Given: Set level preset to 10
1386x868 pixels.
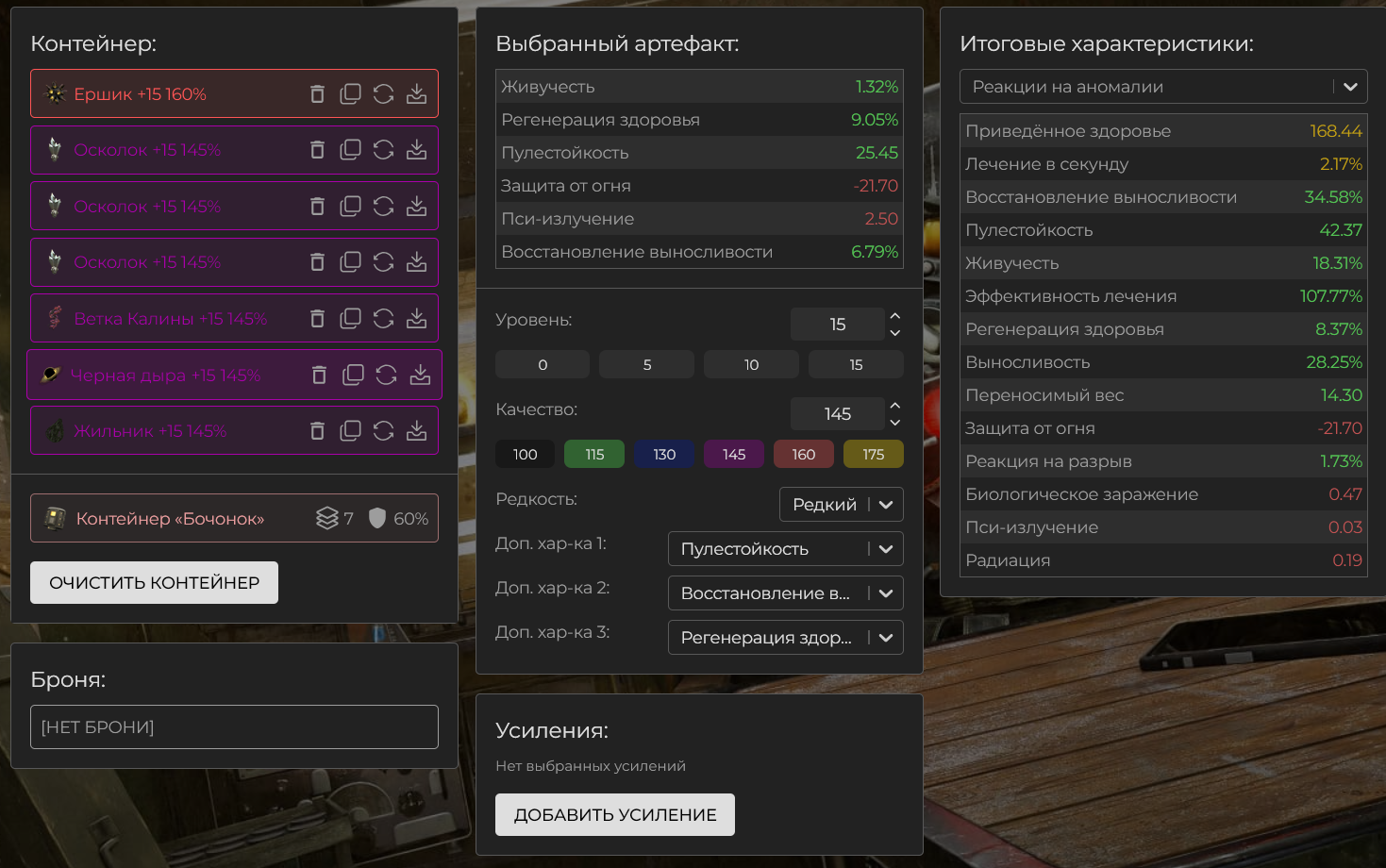Looking at the screenshot, I should pos(751,365).
